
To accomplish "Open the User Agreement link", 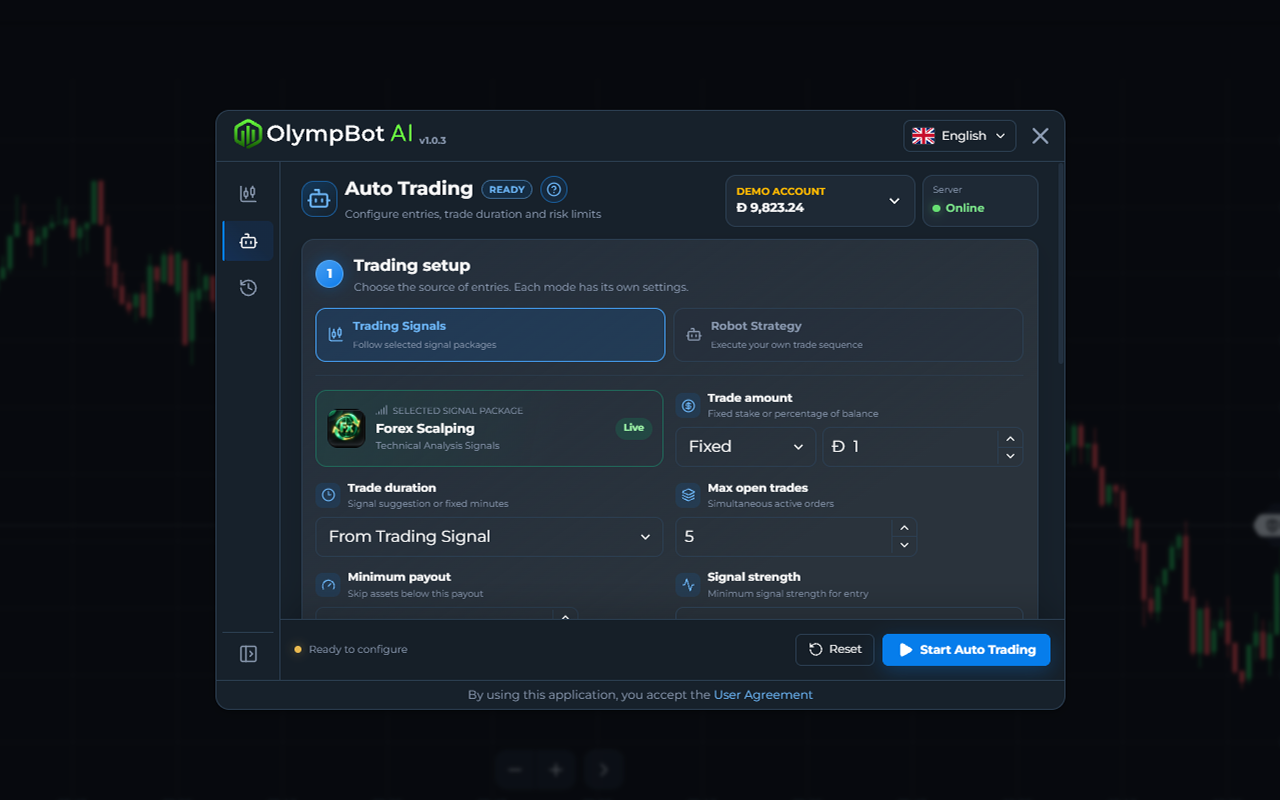I will (763, 695).
